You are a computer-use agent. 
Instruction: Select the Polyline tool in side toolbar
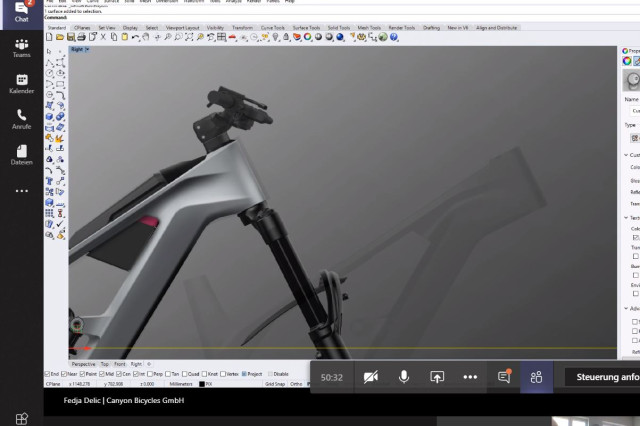coord(49,62)
